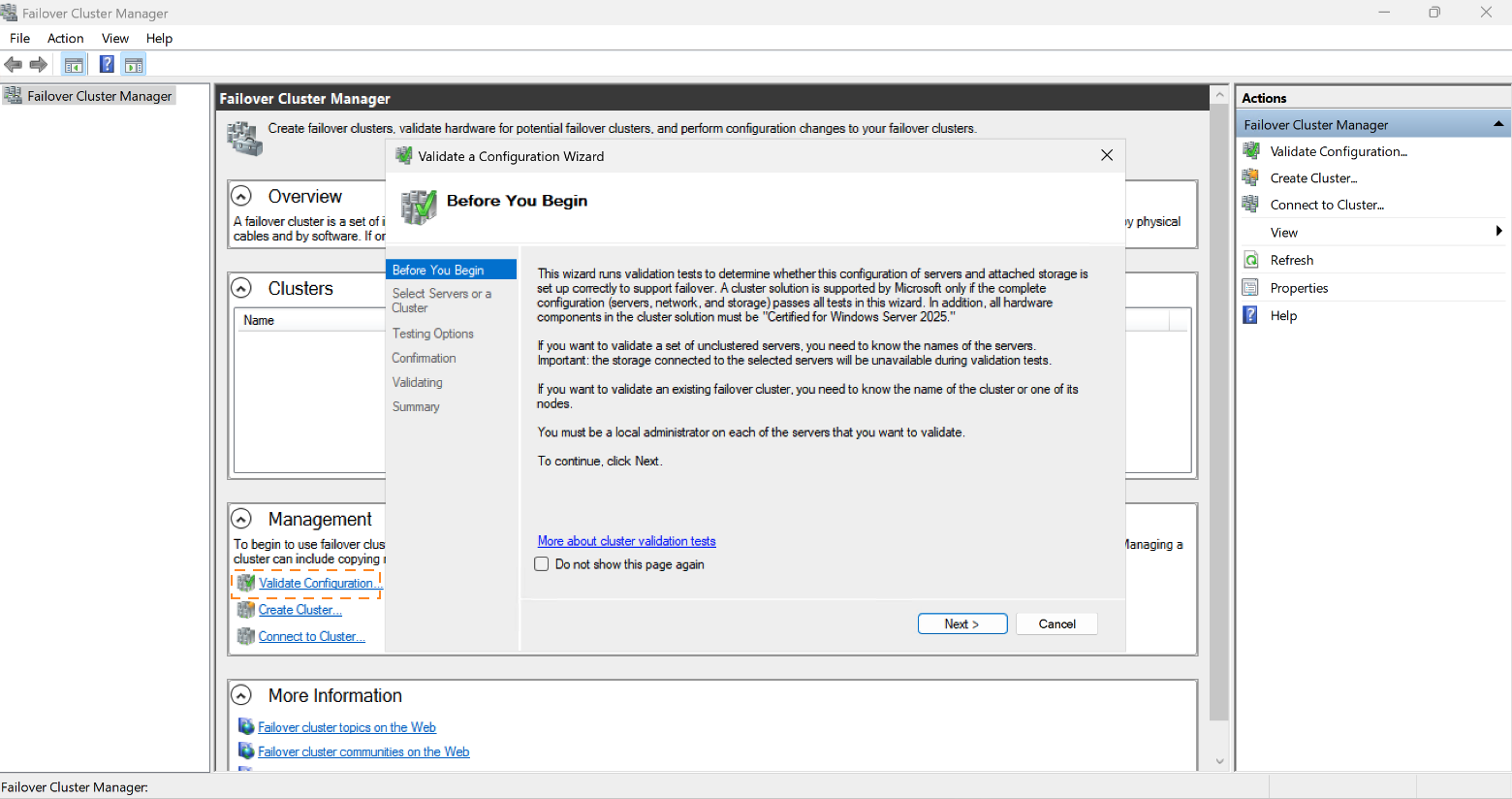
Task: Click the blue Help toolbar icon
Action: click(107, 65)
